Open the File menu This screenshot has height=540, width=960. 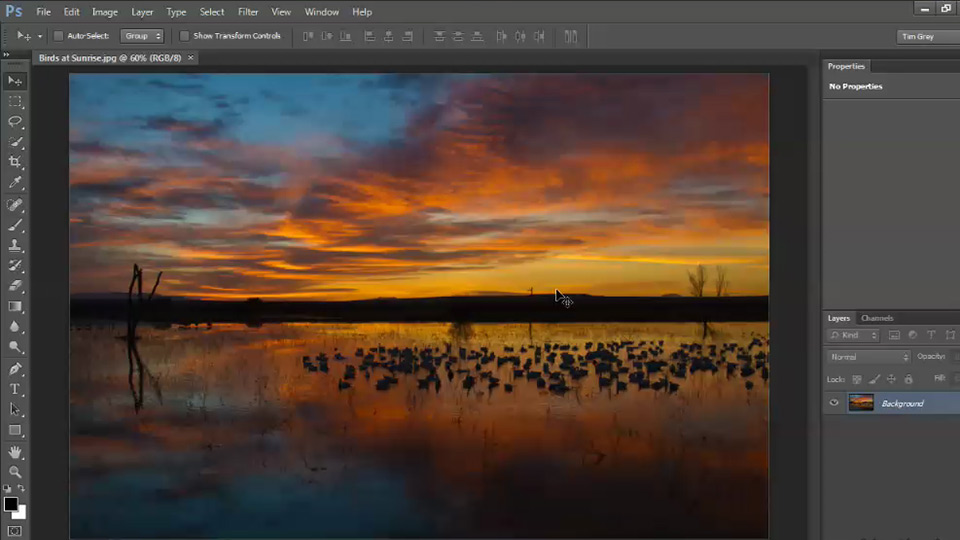pyautogui.click(x=43, y=12)
